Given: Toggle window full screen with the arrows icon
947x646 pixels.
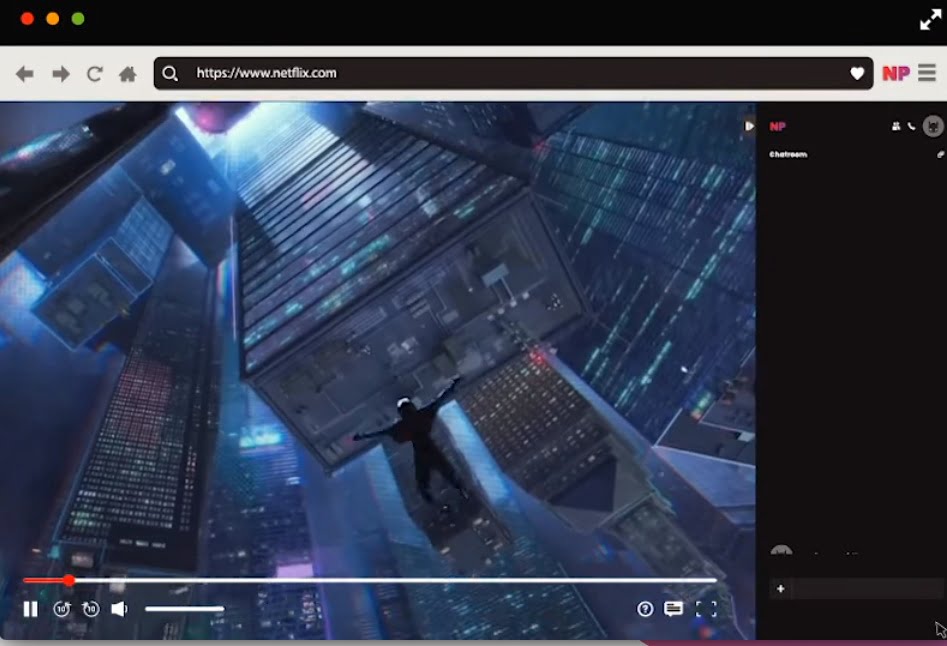Looking at the screenshot, I should point(930,20).
